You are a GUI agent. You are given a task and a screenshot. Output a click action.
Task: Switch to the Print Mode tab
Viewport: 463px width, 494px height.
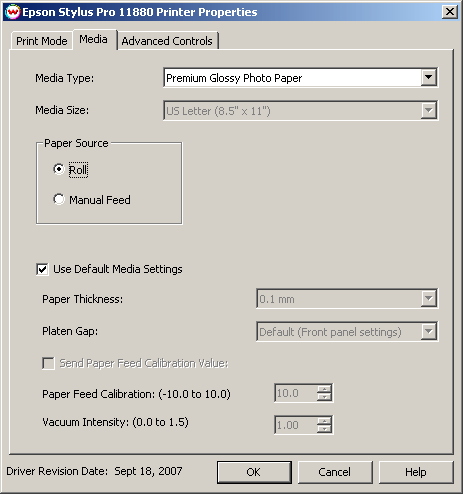(42, 41)
